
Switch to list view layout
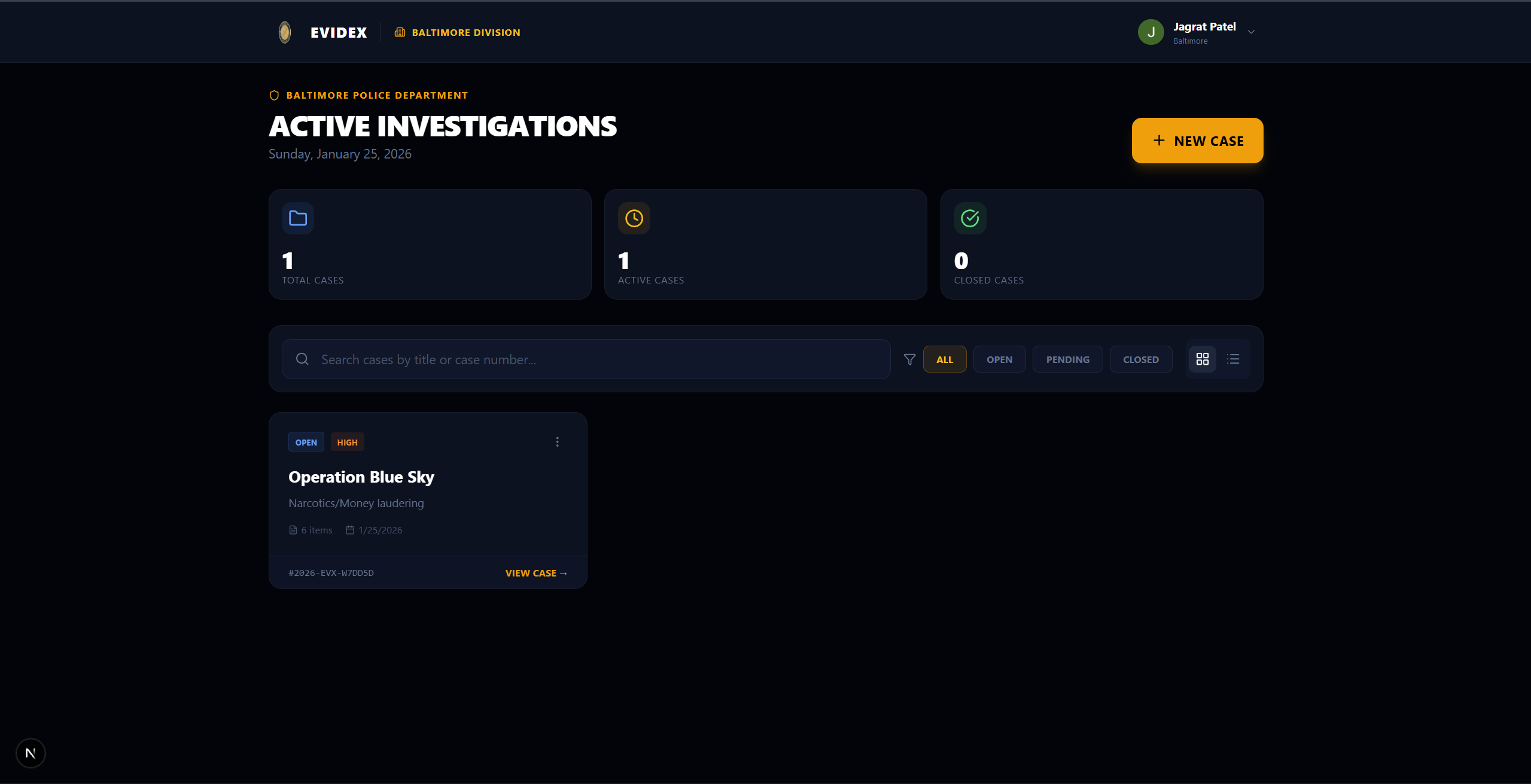coord(1233,359)
